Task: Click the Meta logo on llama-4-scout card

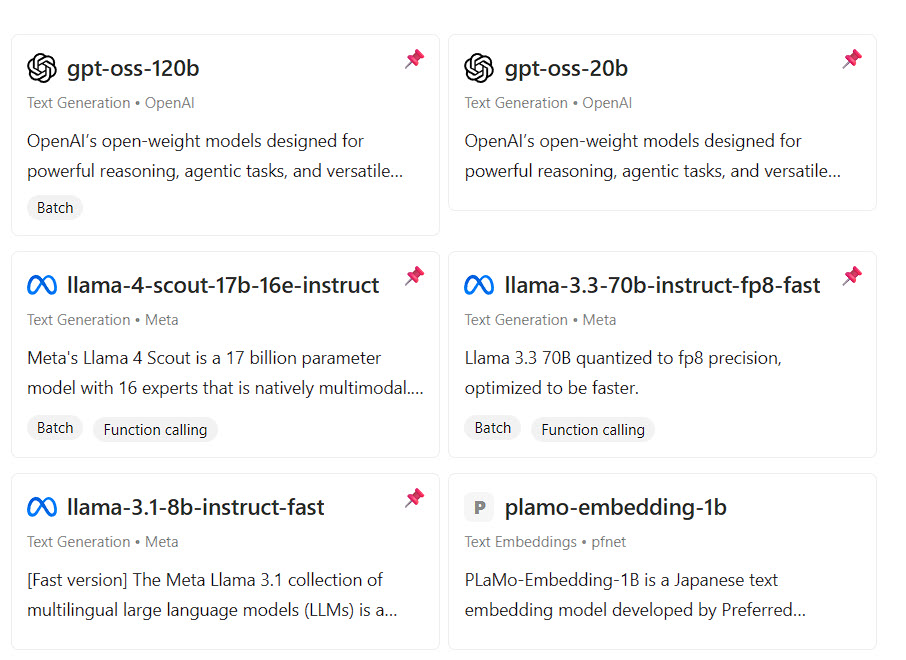Action: click(42, 286)
